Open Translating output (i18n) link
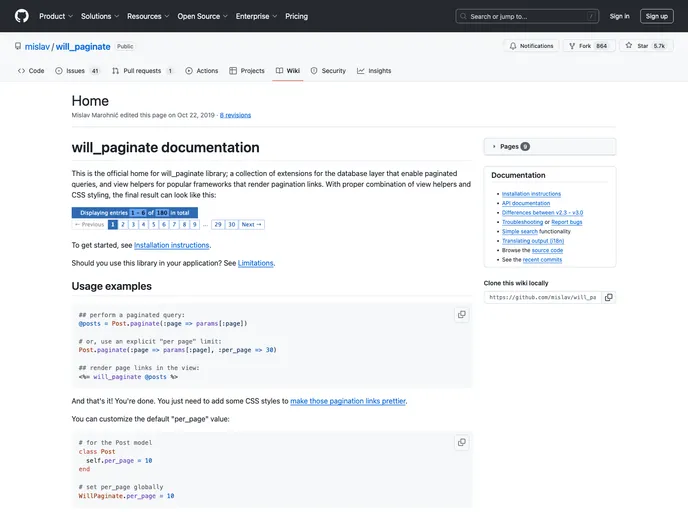This screenshot has height=512, width=688. (x=533, y=241)
